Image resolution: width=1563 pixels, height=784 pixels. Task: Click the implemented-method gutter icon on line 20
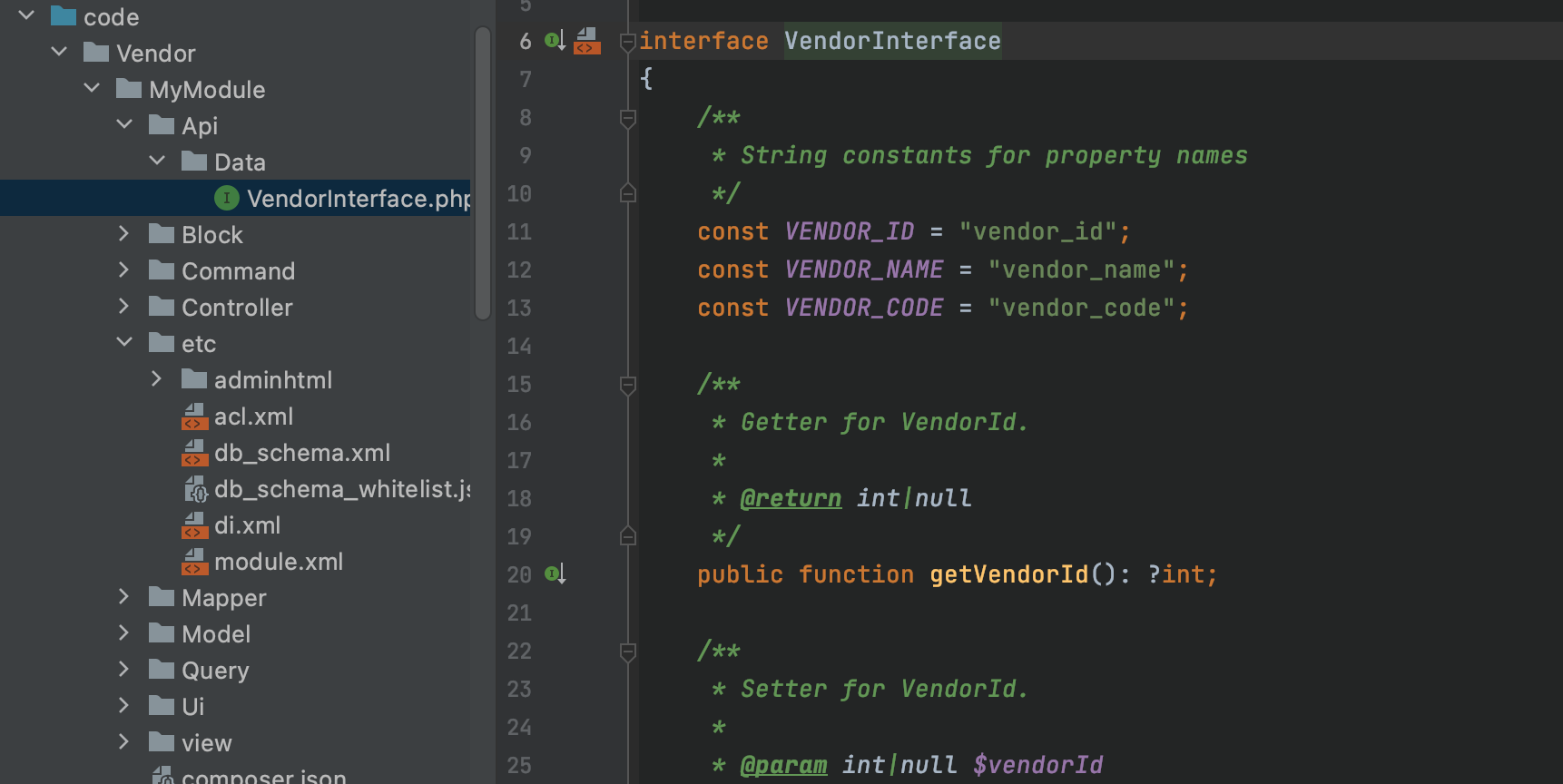(x=554, y=574)
